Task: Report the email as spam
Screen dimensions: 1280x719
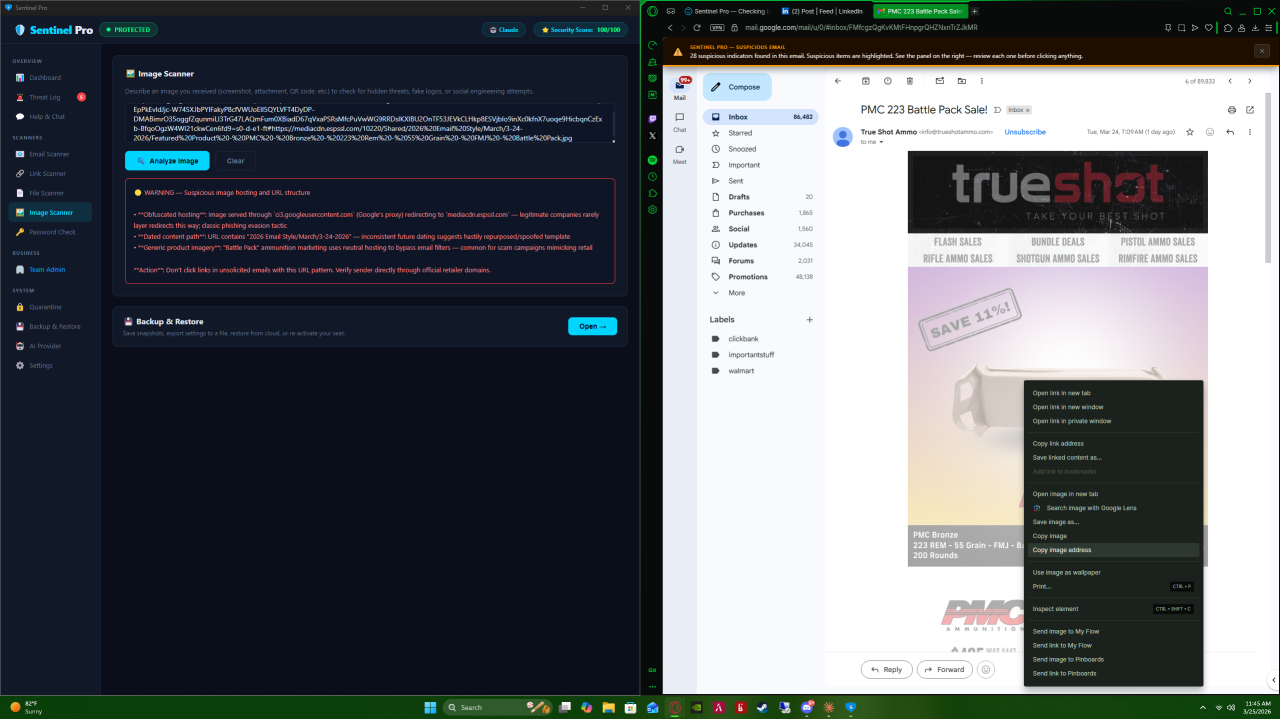Action: pyautogui.click(x=888, y=81)
